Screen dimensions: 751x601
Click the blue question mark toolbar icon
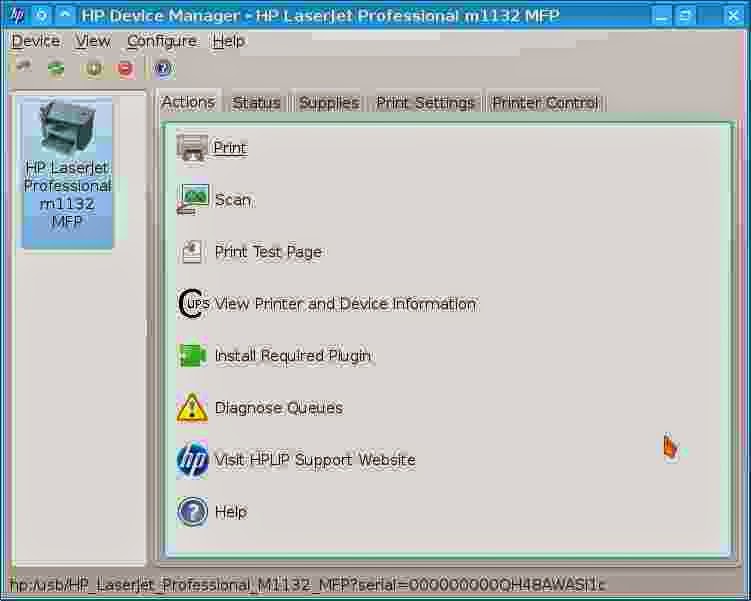coord(163,68)
